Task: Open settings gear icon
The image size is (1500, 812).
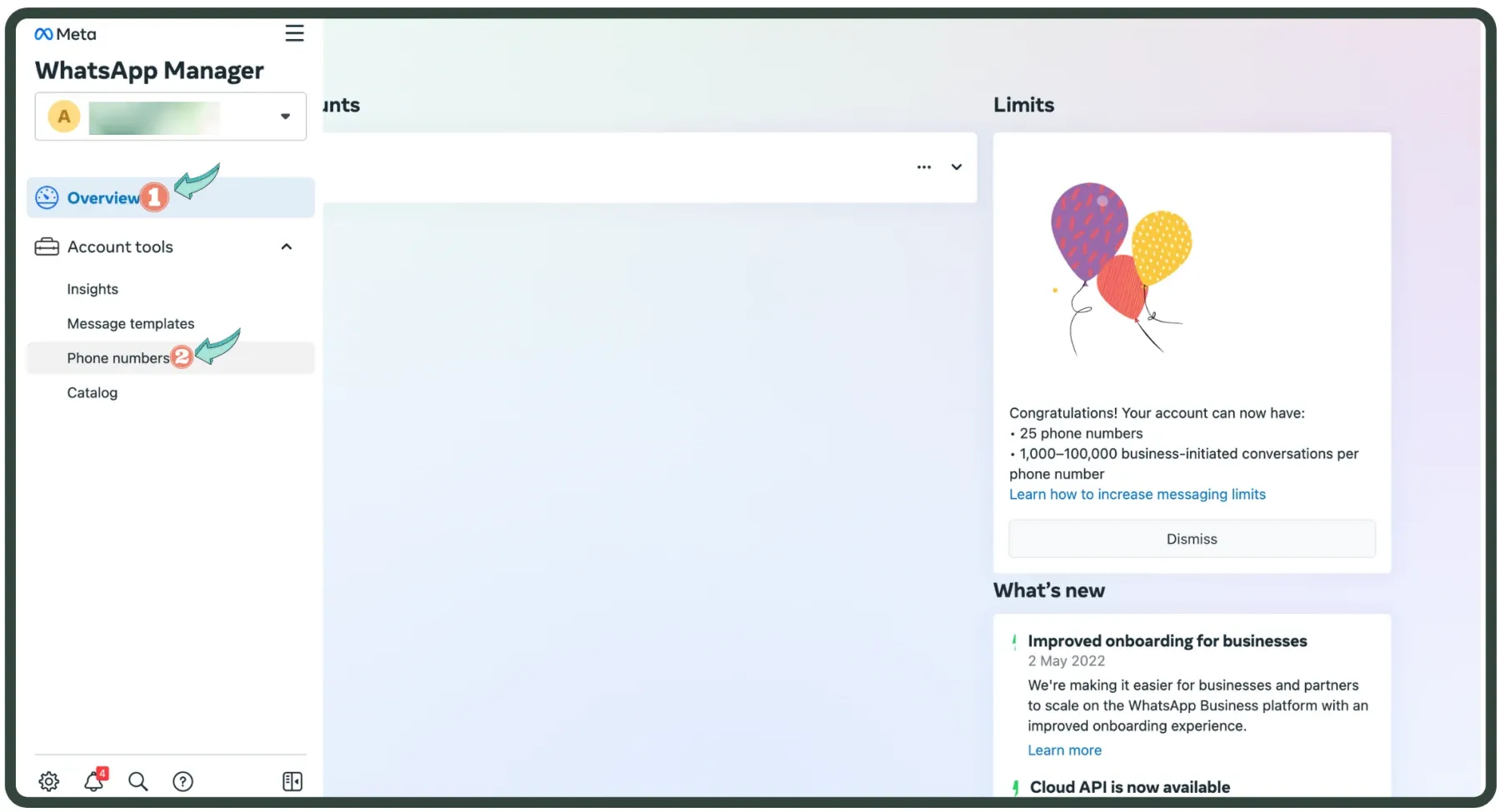Action: click(x=49, y=781)
